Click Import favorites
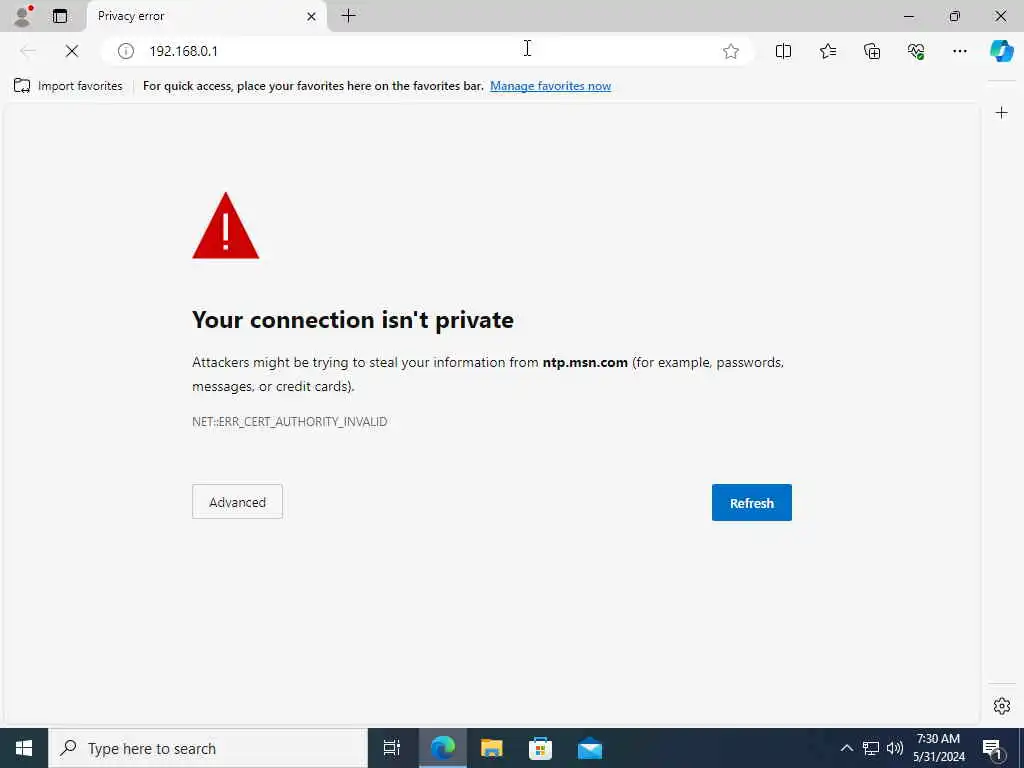This screenshot has height=768, width=1024. [68, 86]
